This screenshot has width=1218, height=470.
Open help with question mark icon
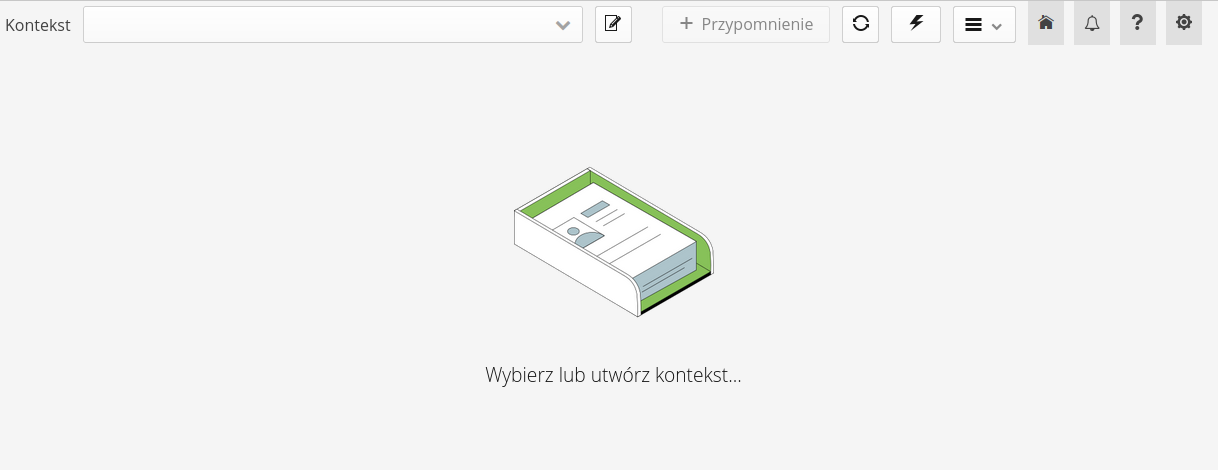1137,24
